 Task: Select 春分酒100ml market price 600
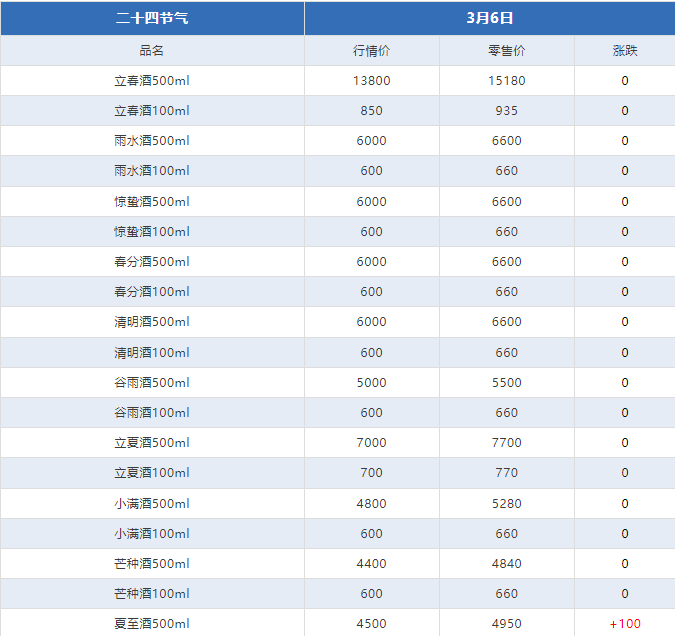(x=372, y=292)
